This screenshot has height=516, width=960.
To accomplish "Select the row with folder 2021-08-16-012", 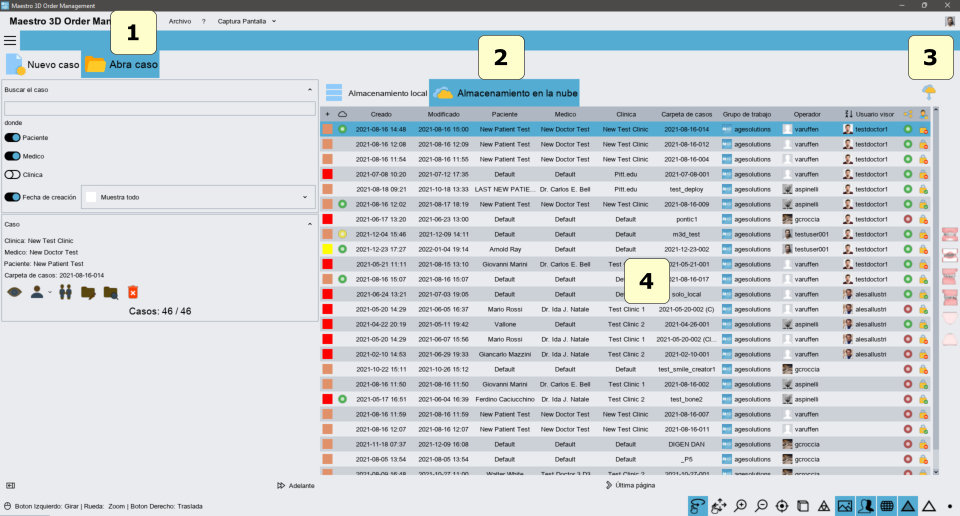I will tap(626, 144).
